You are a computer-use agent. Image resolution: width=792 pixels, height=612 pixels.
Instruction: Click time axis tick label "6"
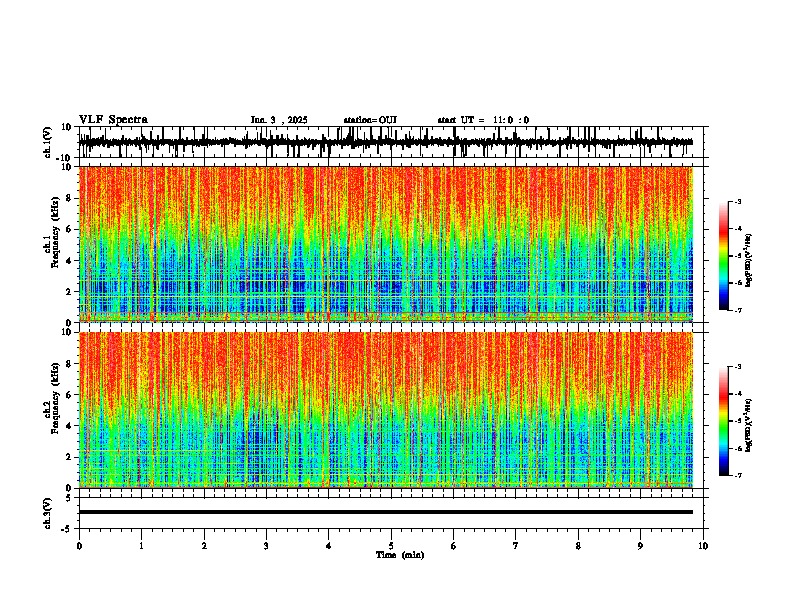coord(454,546)
